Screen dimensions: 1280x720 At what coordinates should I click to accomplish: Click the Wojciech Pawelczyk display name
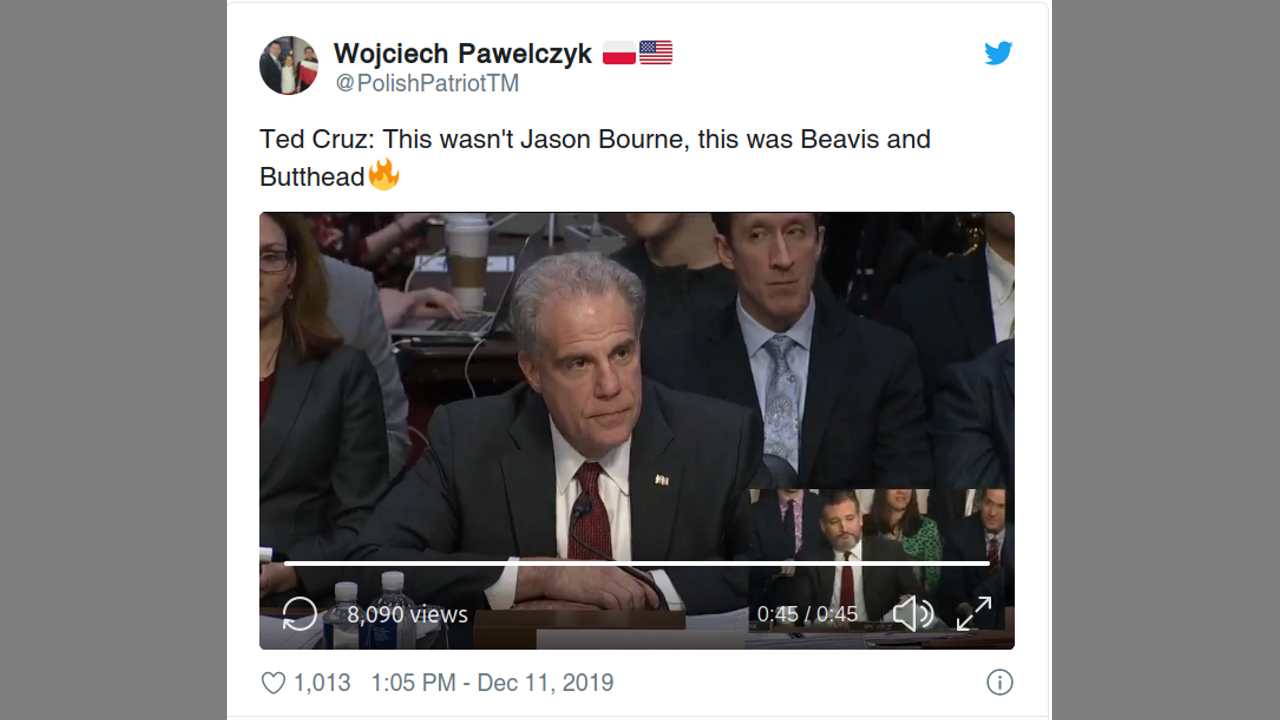pyautogui.click(x=463, y=53)
